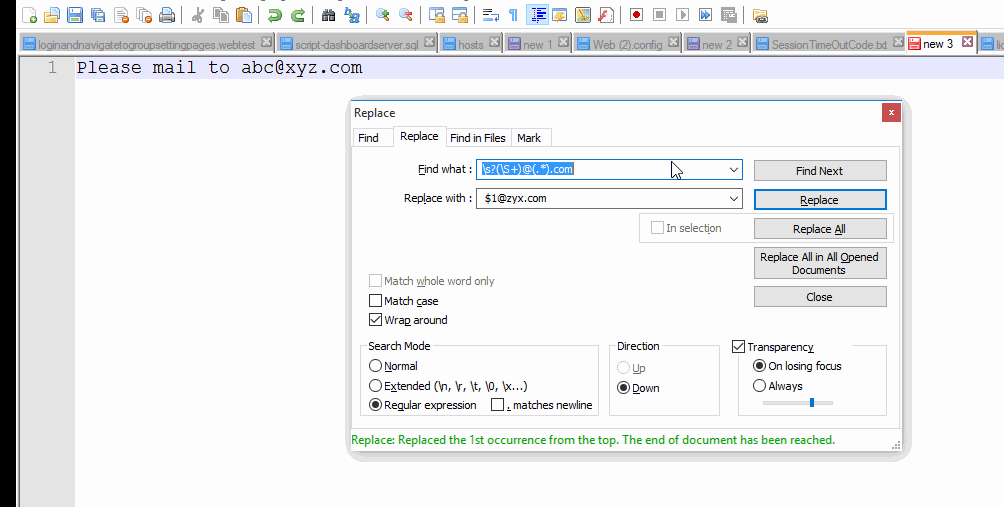Screen dimensions: 1004x507
Task: Click the Copy toolbar icon
Action: pyautogui.click(x=220, y=15)
